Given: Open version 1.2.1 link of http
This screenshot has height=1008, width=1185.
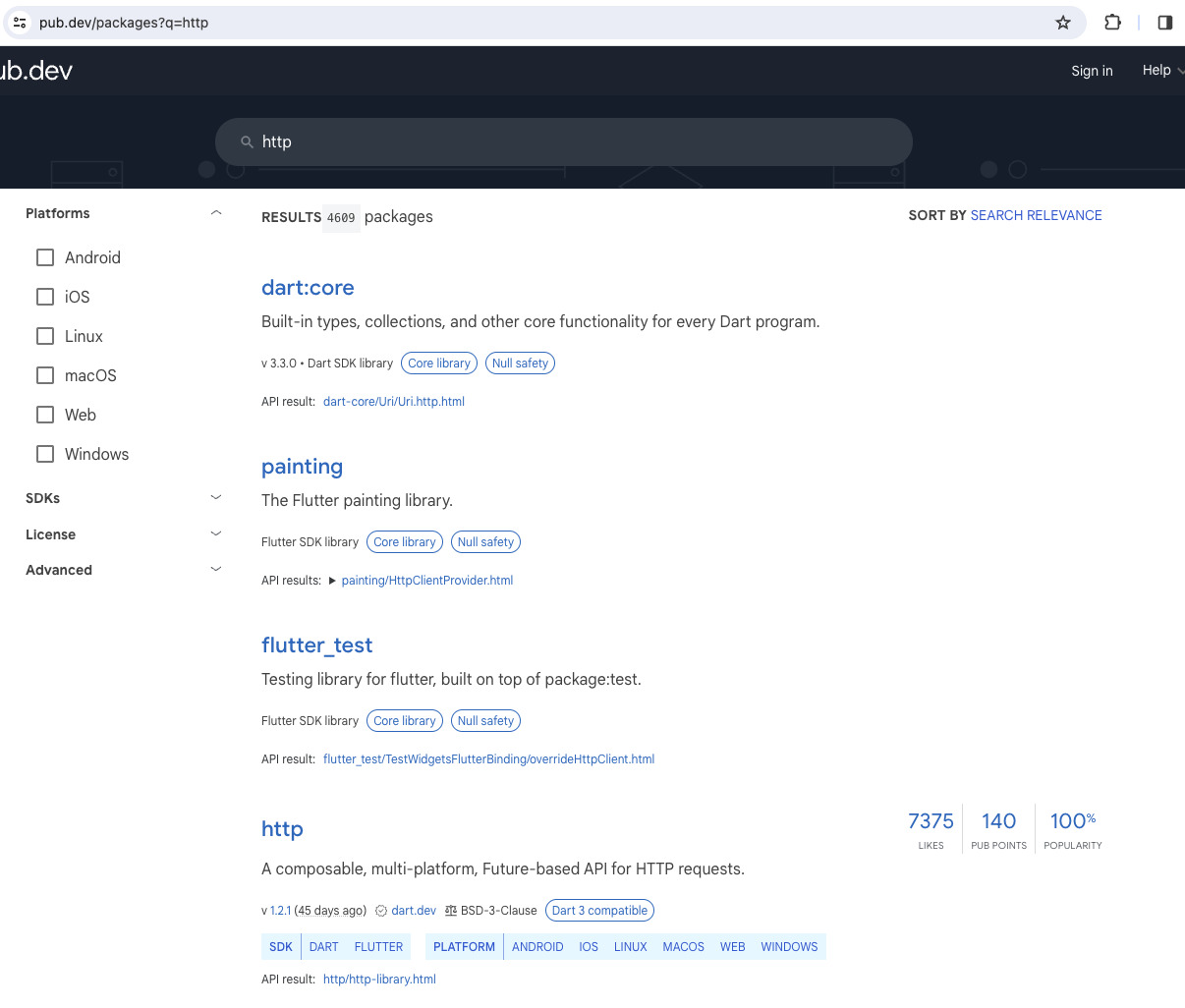Looking at the screenshot, I should pyautogui.click(x=281, y=911).
